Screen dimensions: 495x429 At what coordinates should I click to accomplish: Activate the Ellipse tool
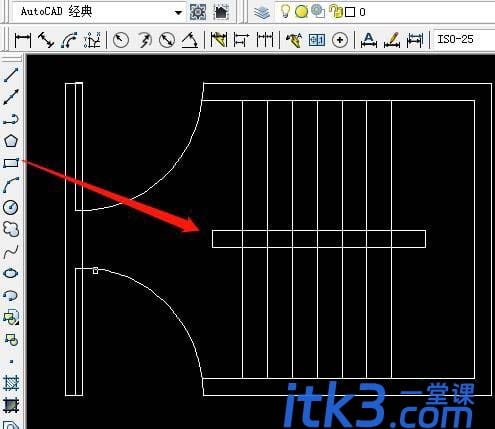pyautogui.click(x=11, y=273)
